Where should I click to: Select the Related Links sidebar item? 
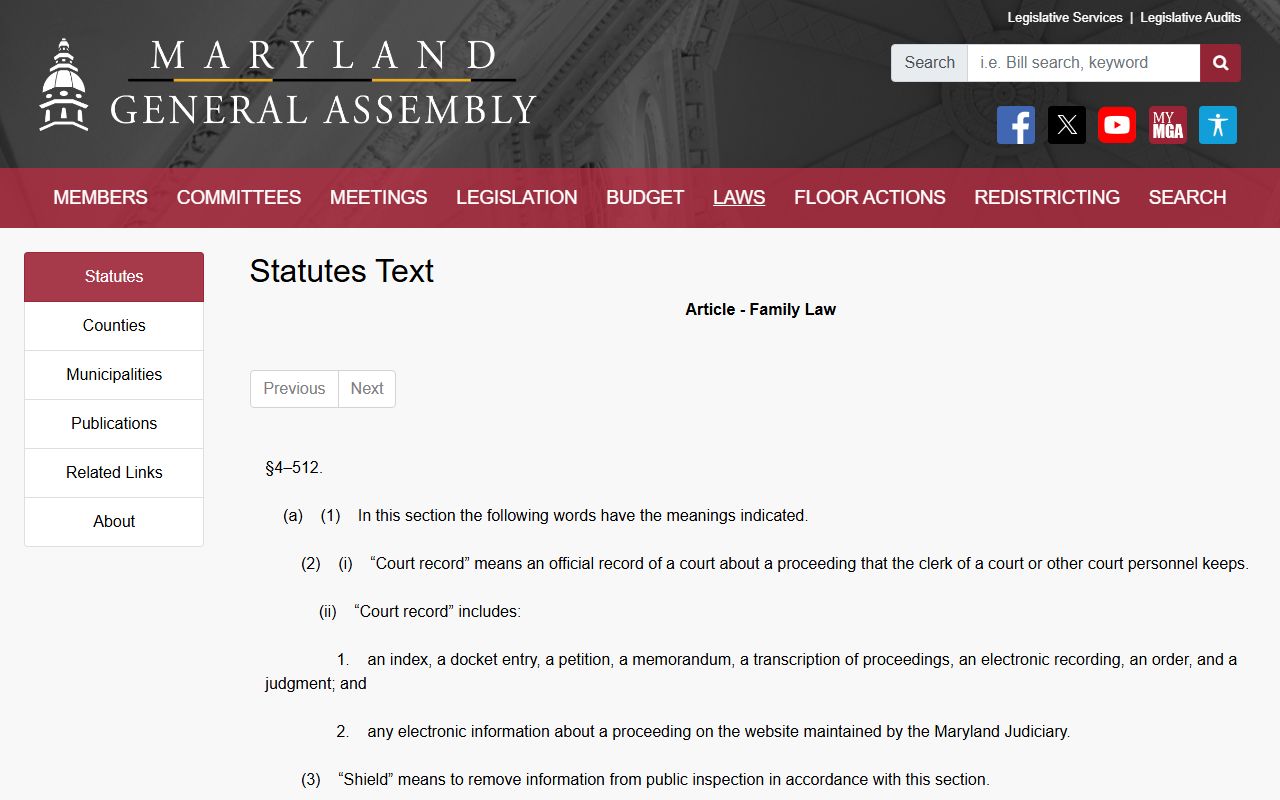coord(114,473)
